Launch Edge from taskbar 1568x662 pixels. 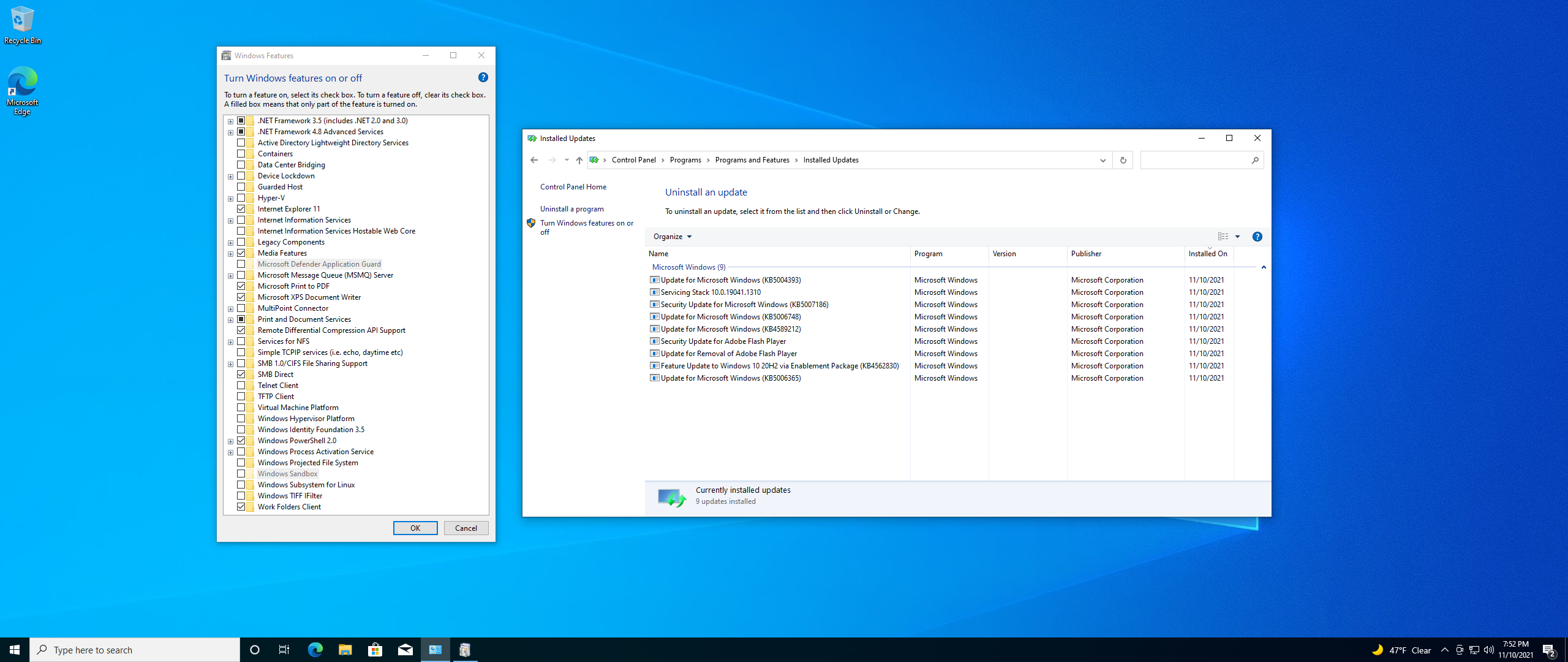point(315,650)
